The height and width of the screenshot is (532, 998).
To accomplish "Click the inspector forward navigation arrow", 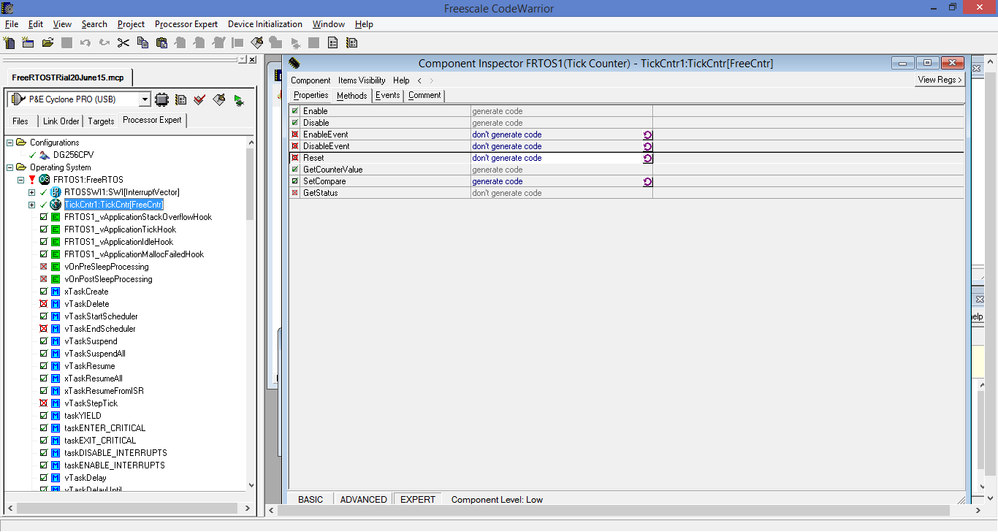I will [432, 80].
